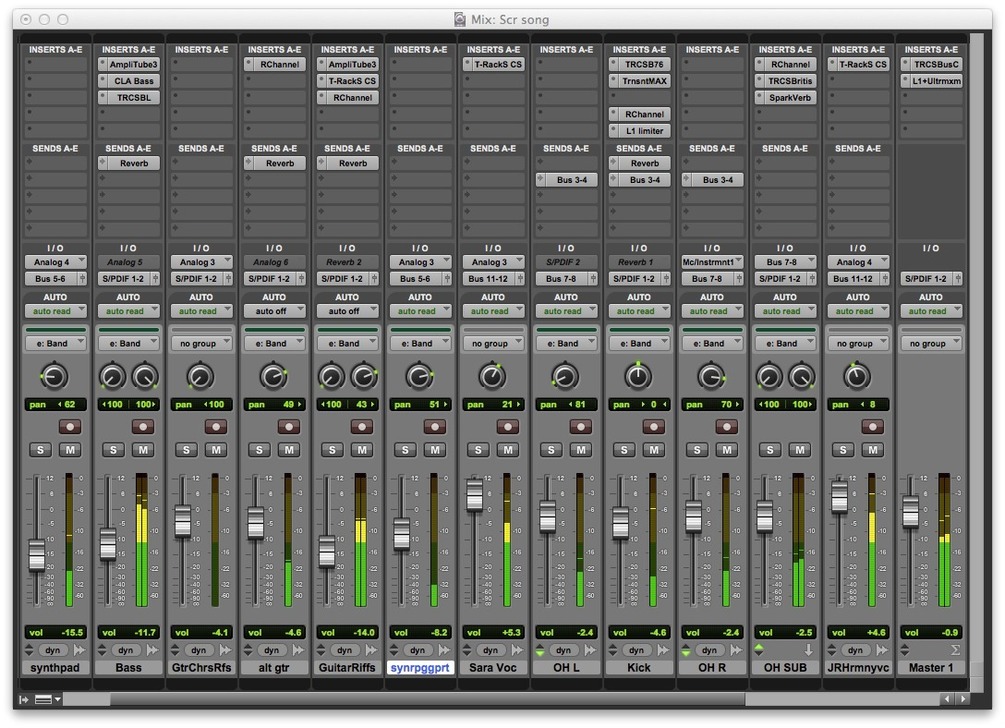Click the Master 1 volume fader
This screenshot has width=1005, height=728.
click(910, 511)
